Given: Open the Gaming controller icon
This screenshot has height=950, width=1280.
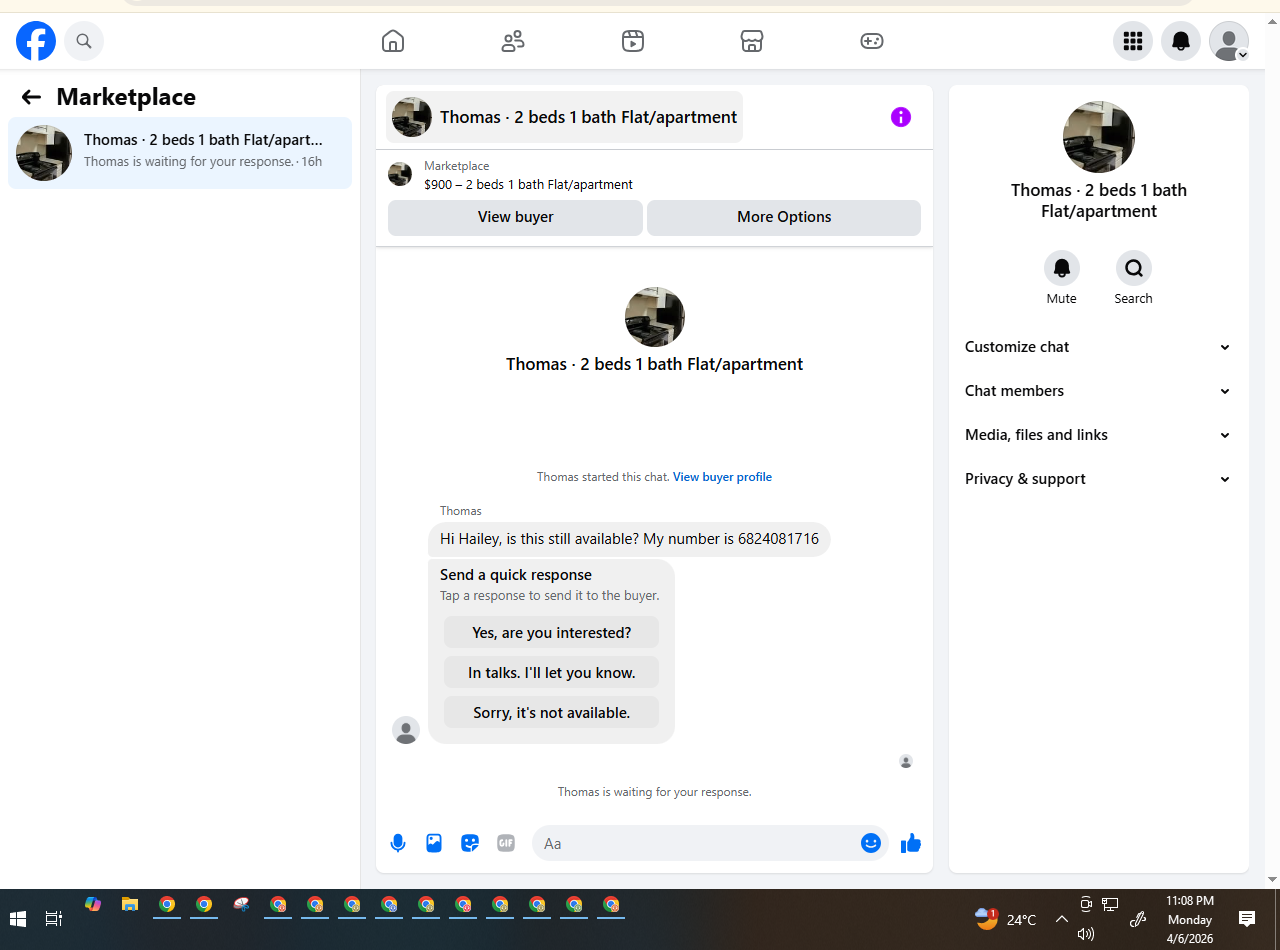Looking at the screenshot, I should 872,41.
